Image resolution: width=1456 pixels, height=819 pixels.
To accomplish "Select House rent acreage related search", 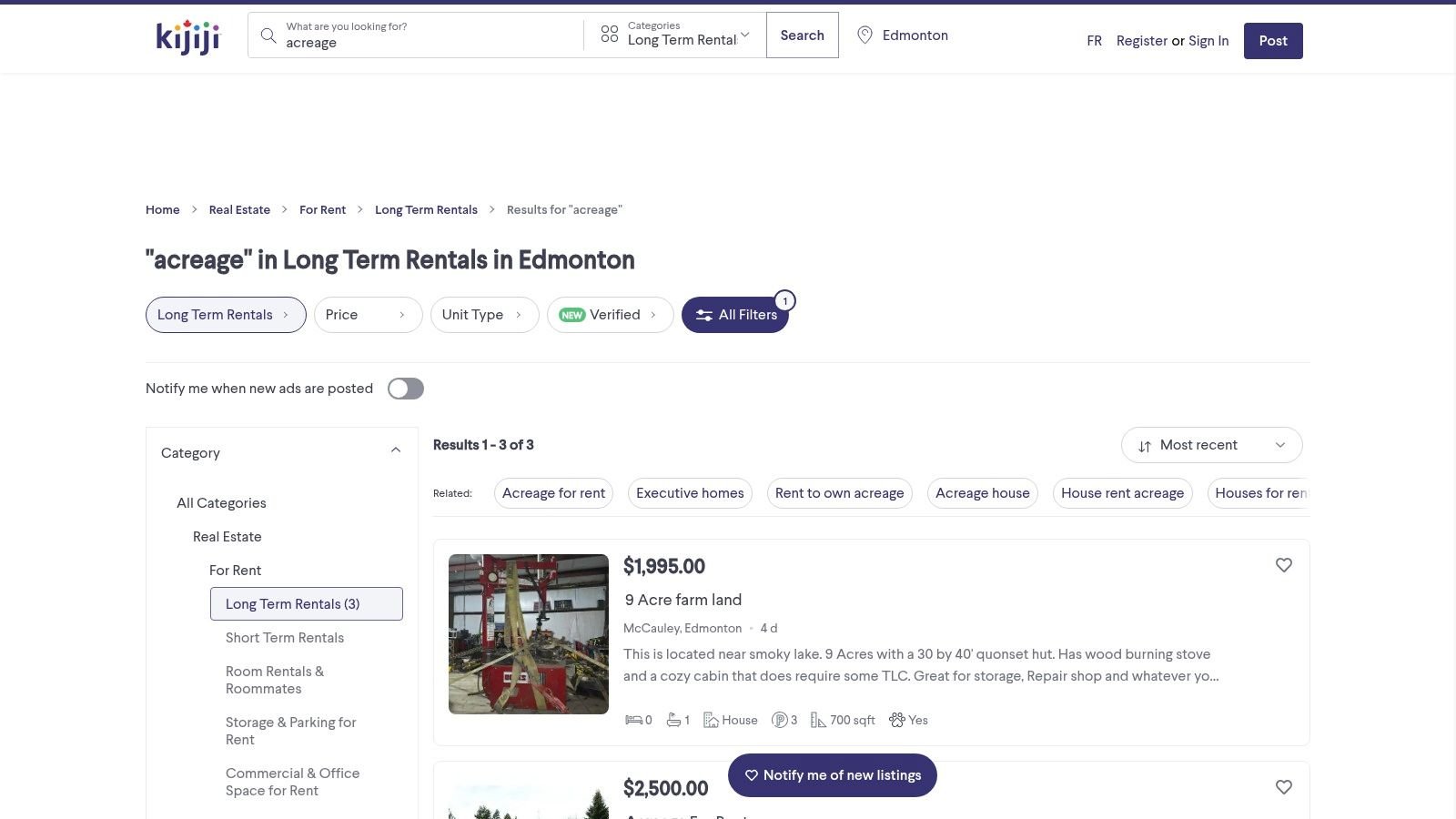I will point(1122,493).
